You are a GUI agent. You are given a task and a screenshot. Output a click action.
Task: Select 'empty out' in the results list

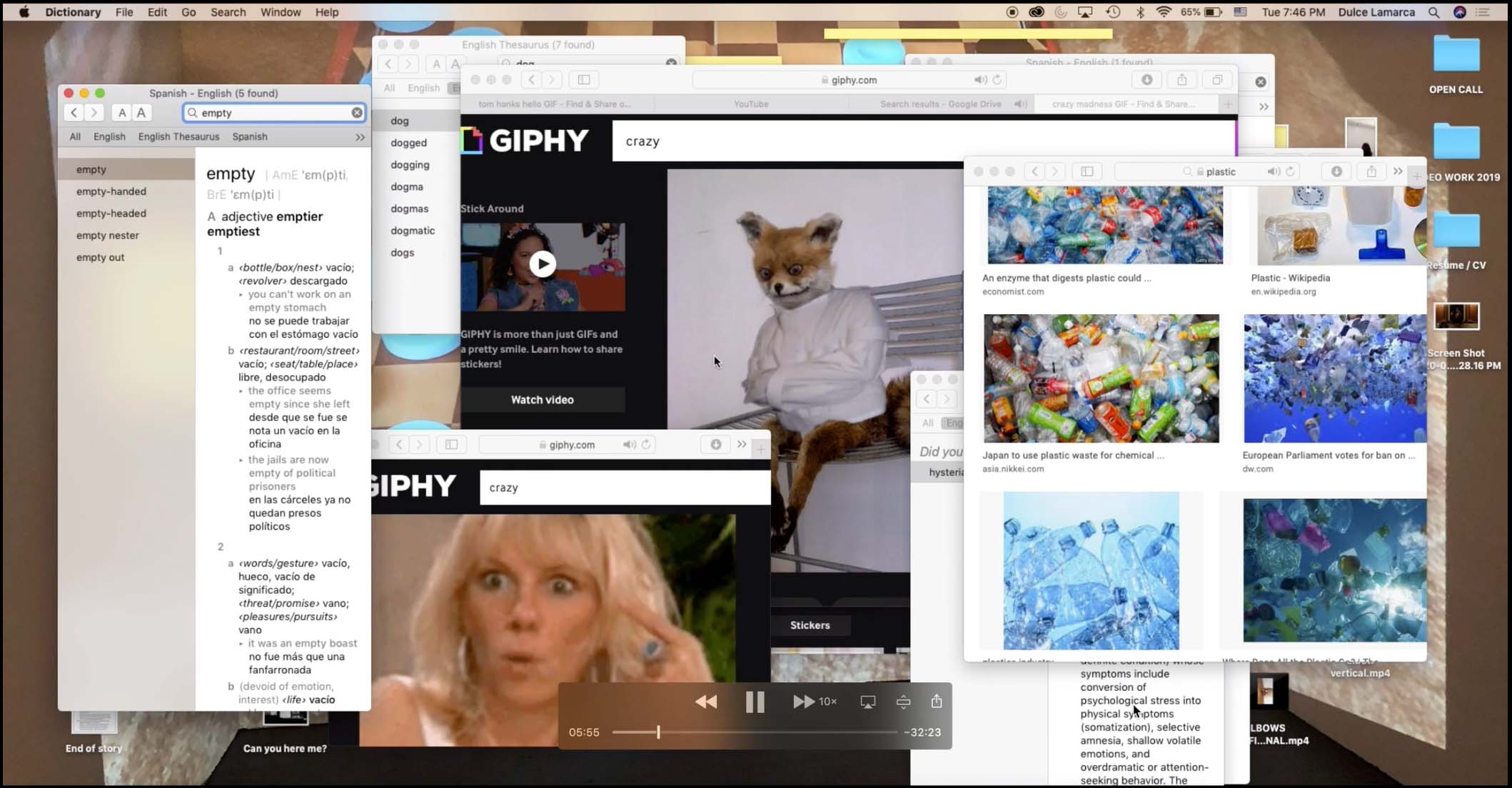(x=101, y=258)
